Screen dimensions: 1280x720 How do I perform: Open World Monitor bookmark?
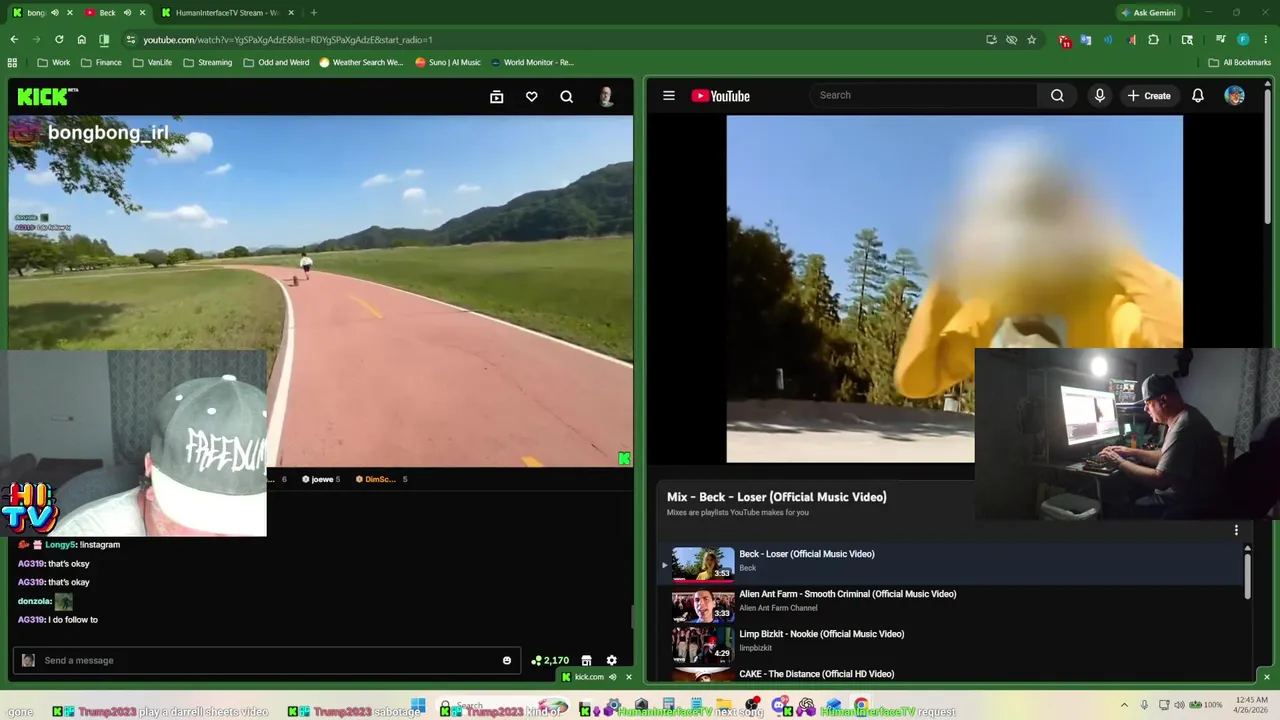point(532,62)
